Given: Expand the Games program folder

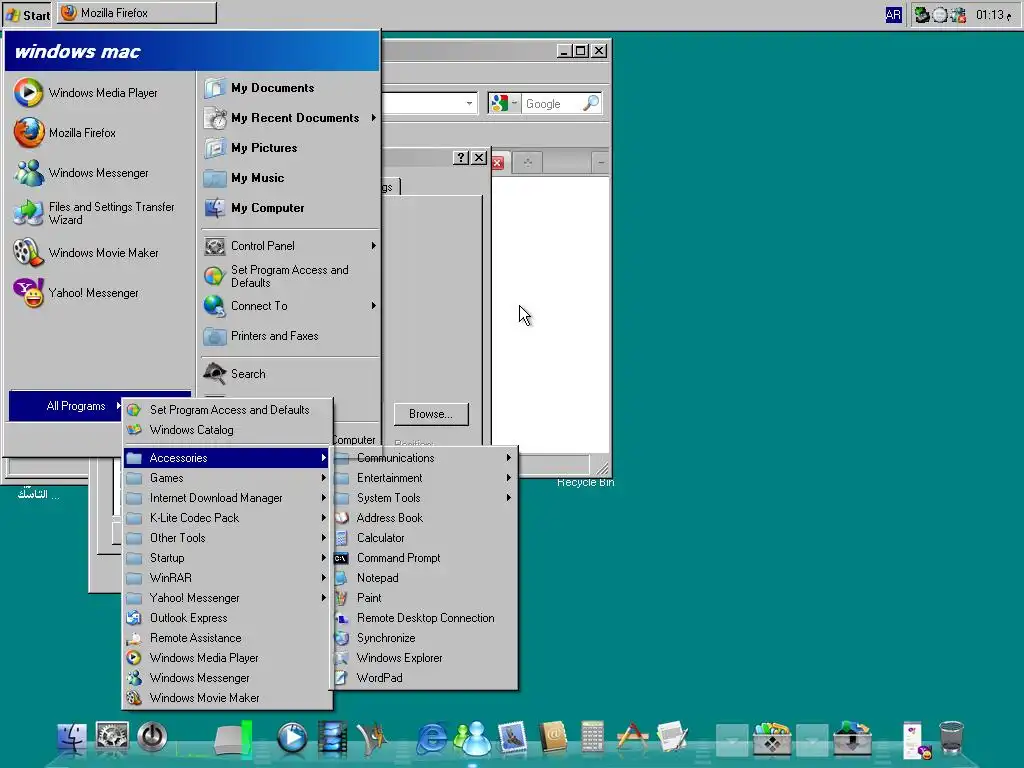Looking at the screenshot, I should point(227,478).
